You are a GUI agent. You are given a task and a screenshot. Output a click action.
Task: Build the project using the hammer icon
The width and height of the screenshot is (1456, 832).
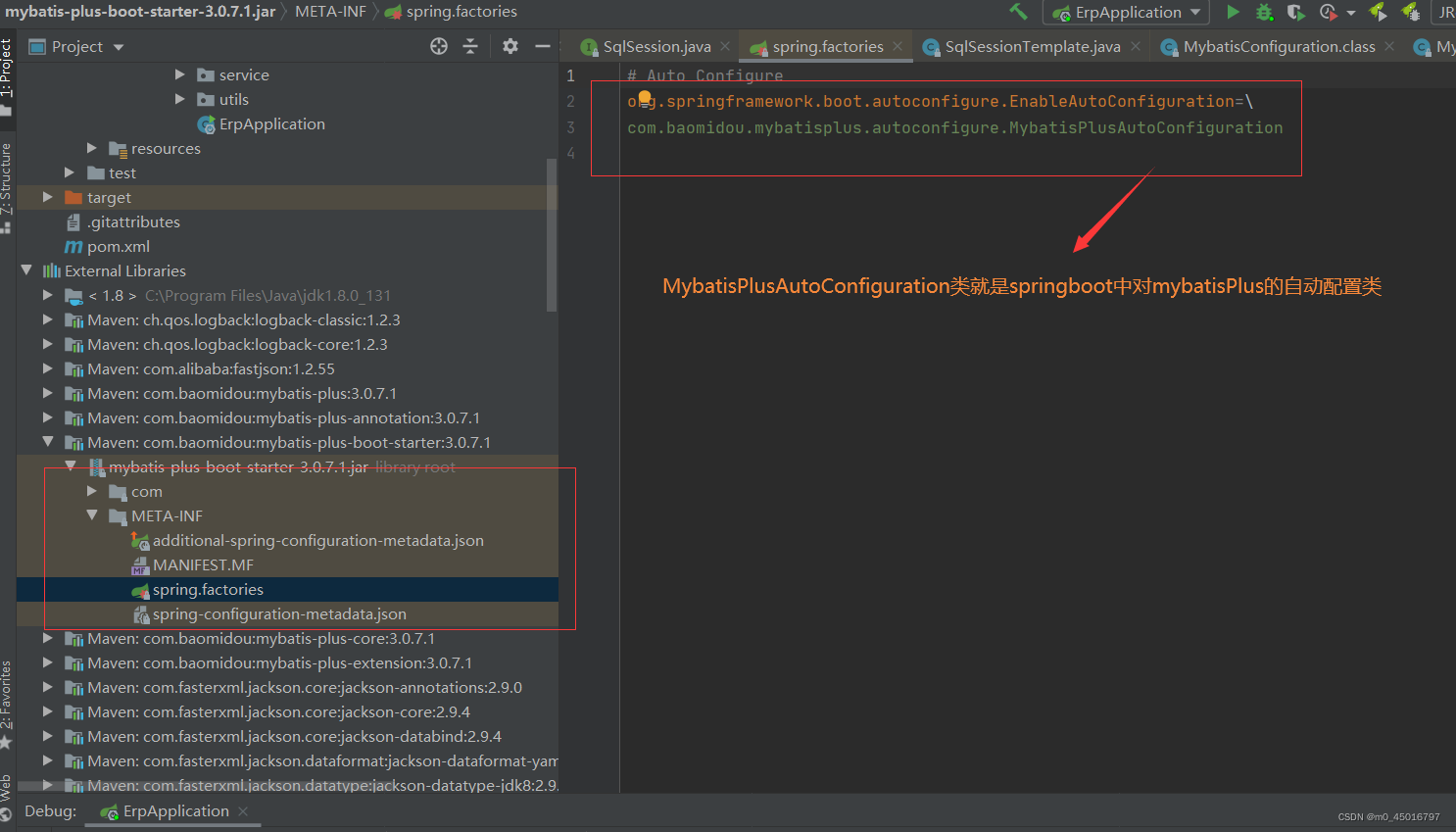pyautogui.click(x=1019, y=12)
